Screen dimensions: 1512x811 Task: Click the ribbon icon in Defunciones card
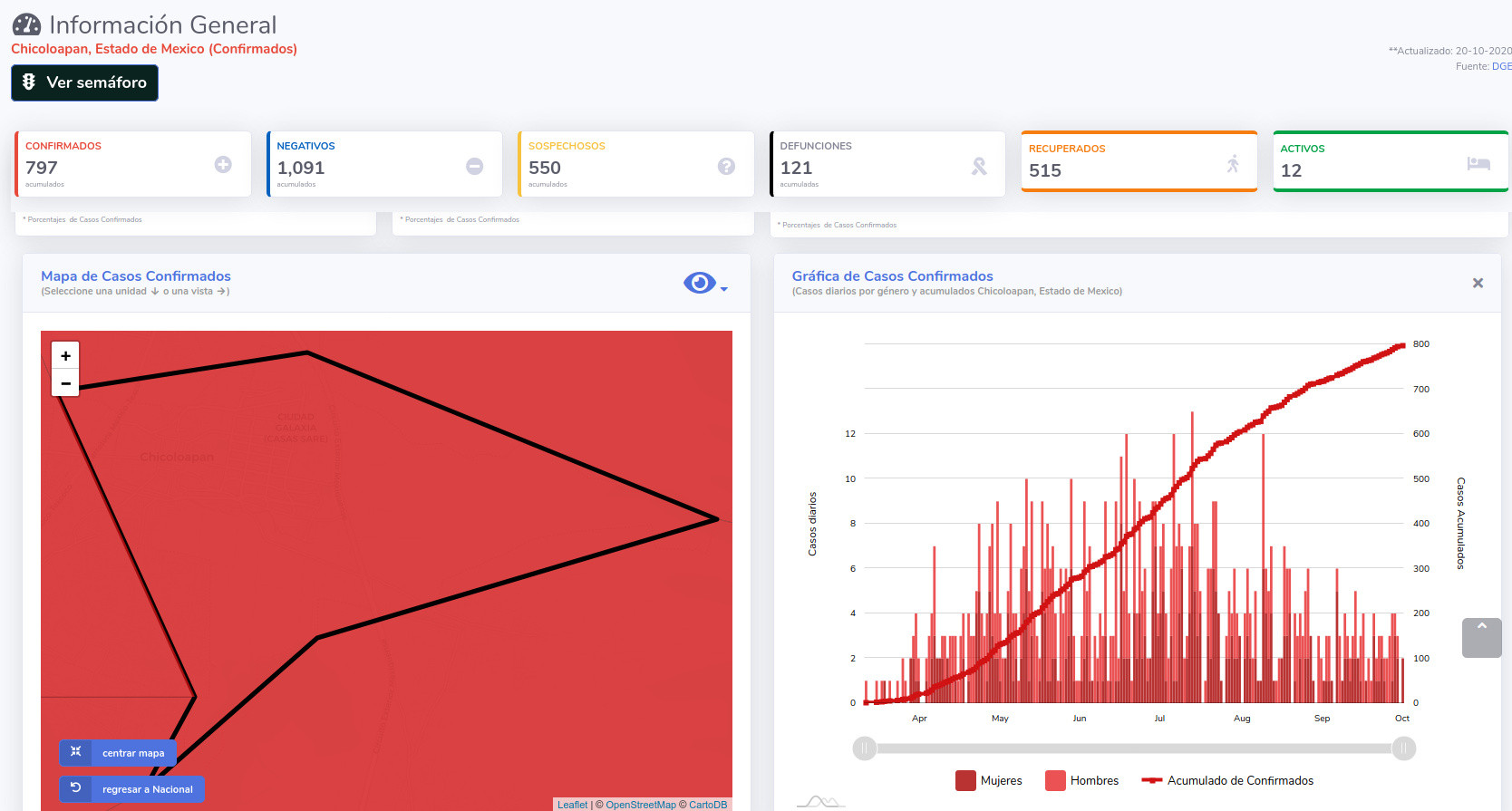[979, 166]
